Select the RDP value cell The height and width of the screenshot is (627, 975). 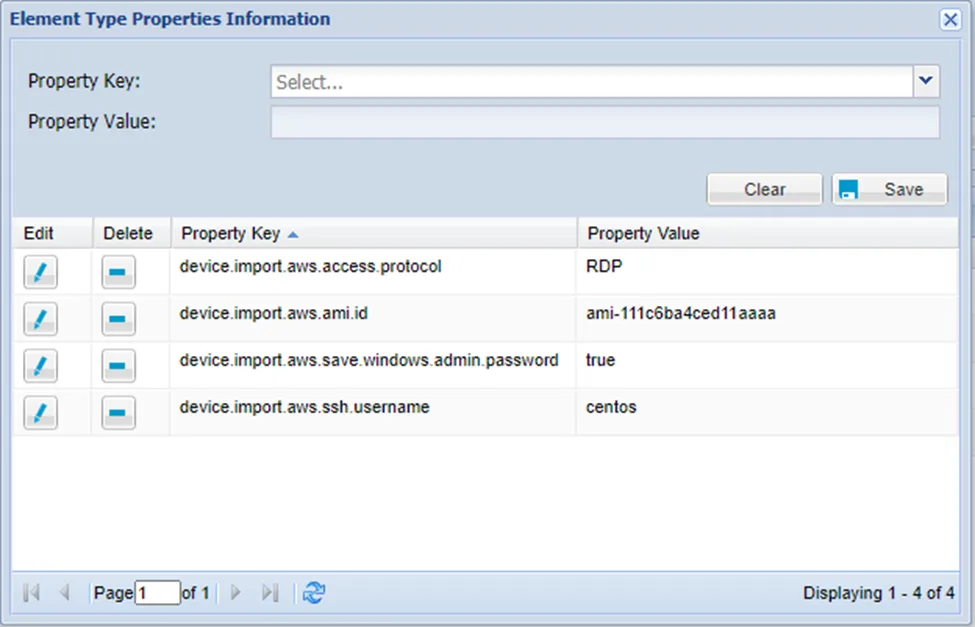767,272
